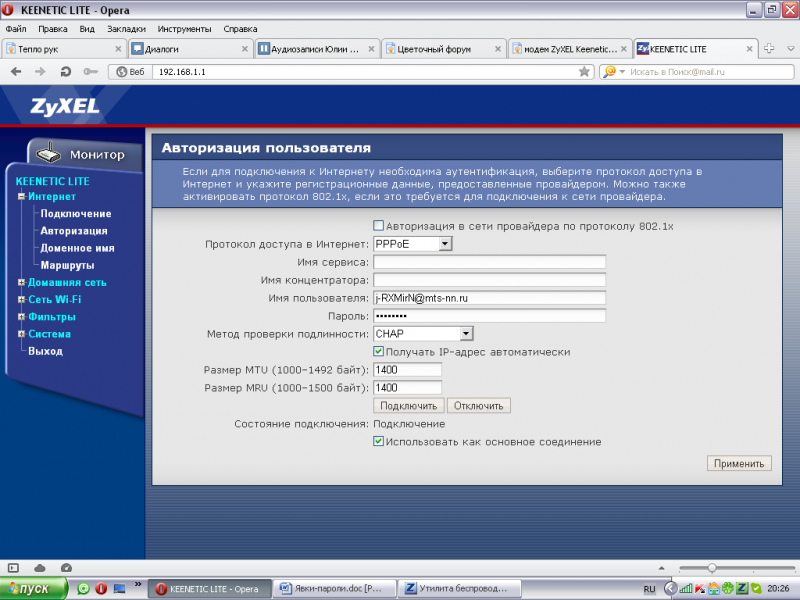Screen dimensions: 800x600
Task: Click the Подключить button
Action: [x=409, y=406]
